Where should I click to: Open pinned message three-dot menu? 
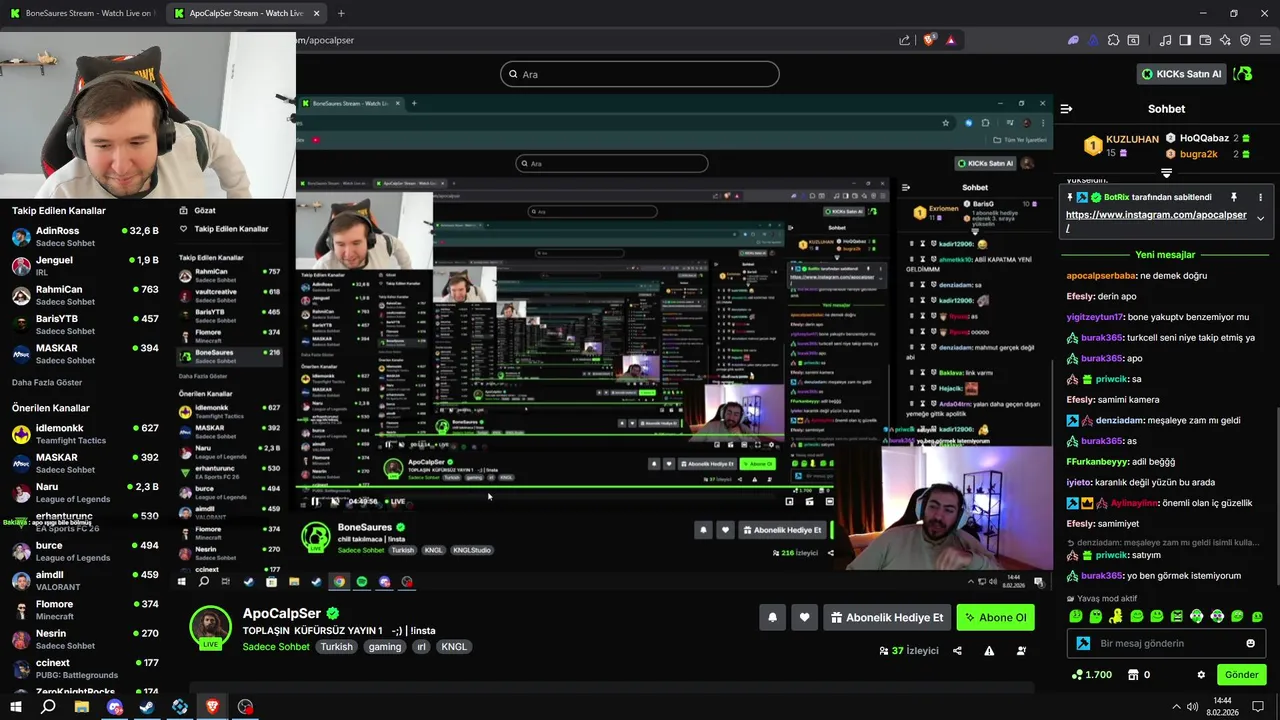click(1260, 197)
